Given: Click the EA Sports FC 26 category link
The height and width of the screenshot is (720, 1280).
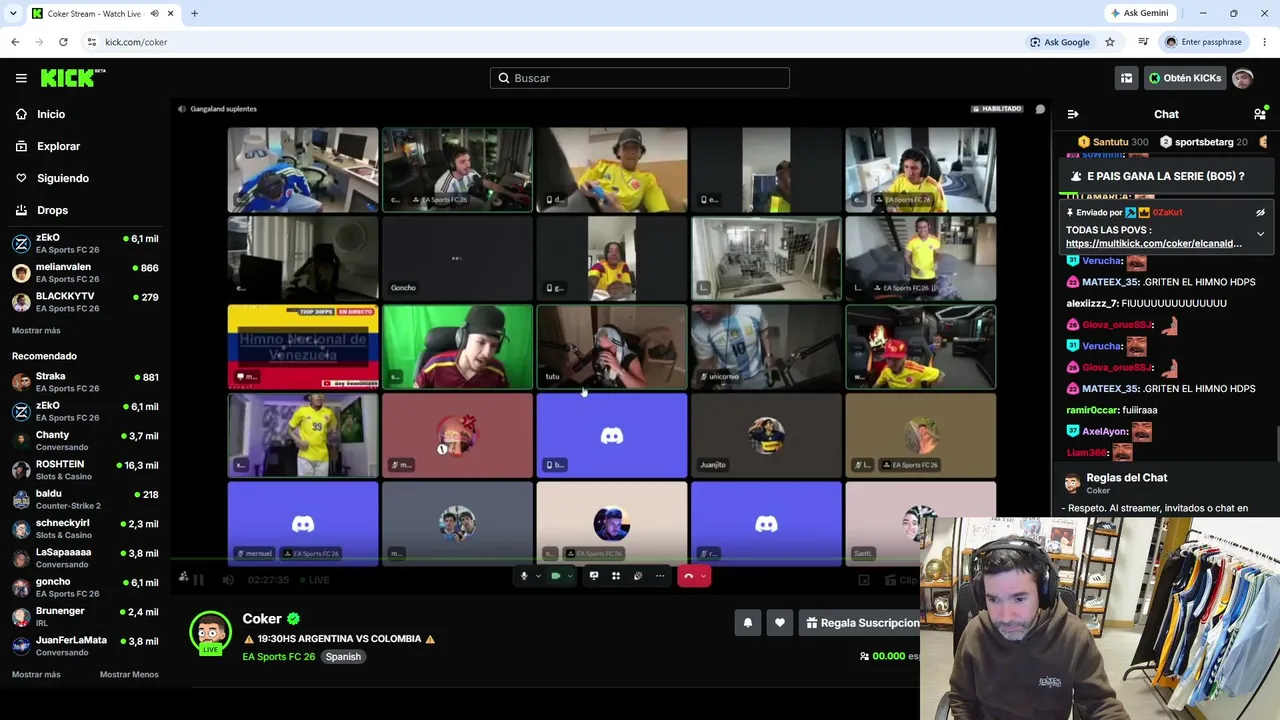Looking at the screenshot, I should pos(279,657).
